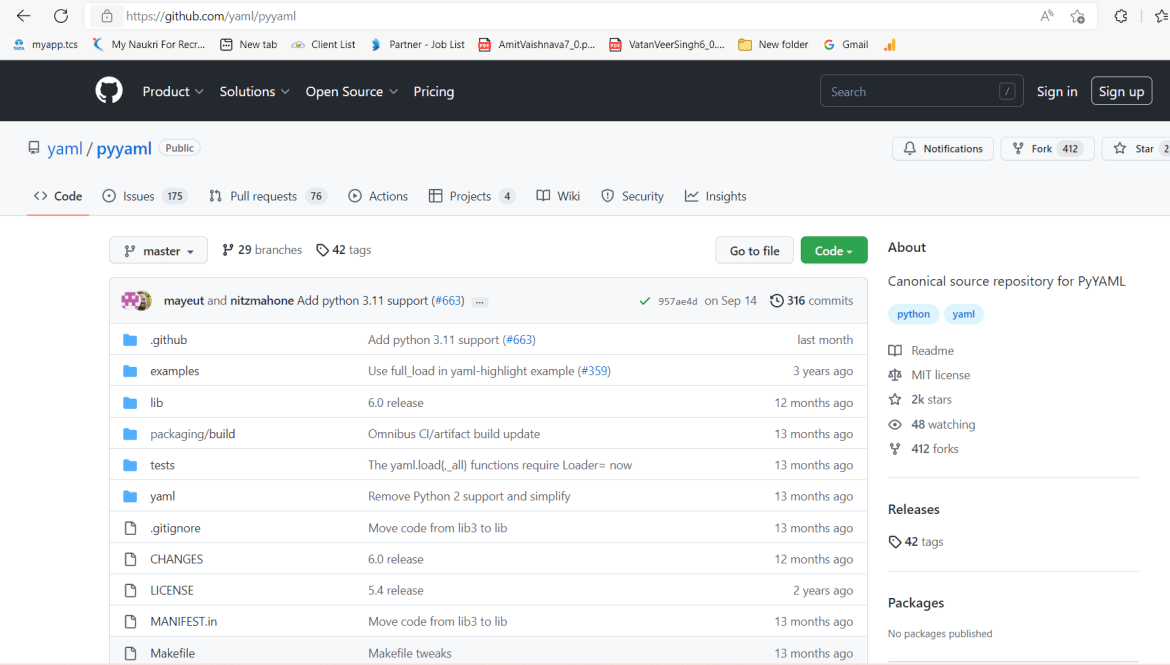Open commit hash 957ae4d
Viewport: 1170px width, 665px height.
click(x=678, y=302)
